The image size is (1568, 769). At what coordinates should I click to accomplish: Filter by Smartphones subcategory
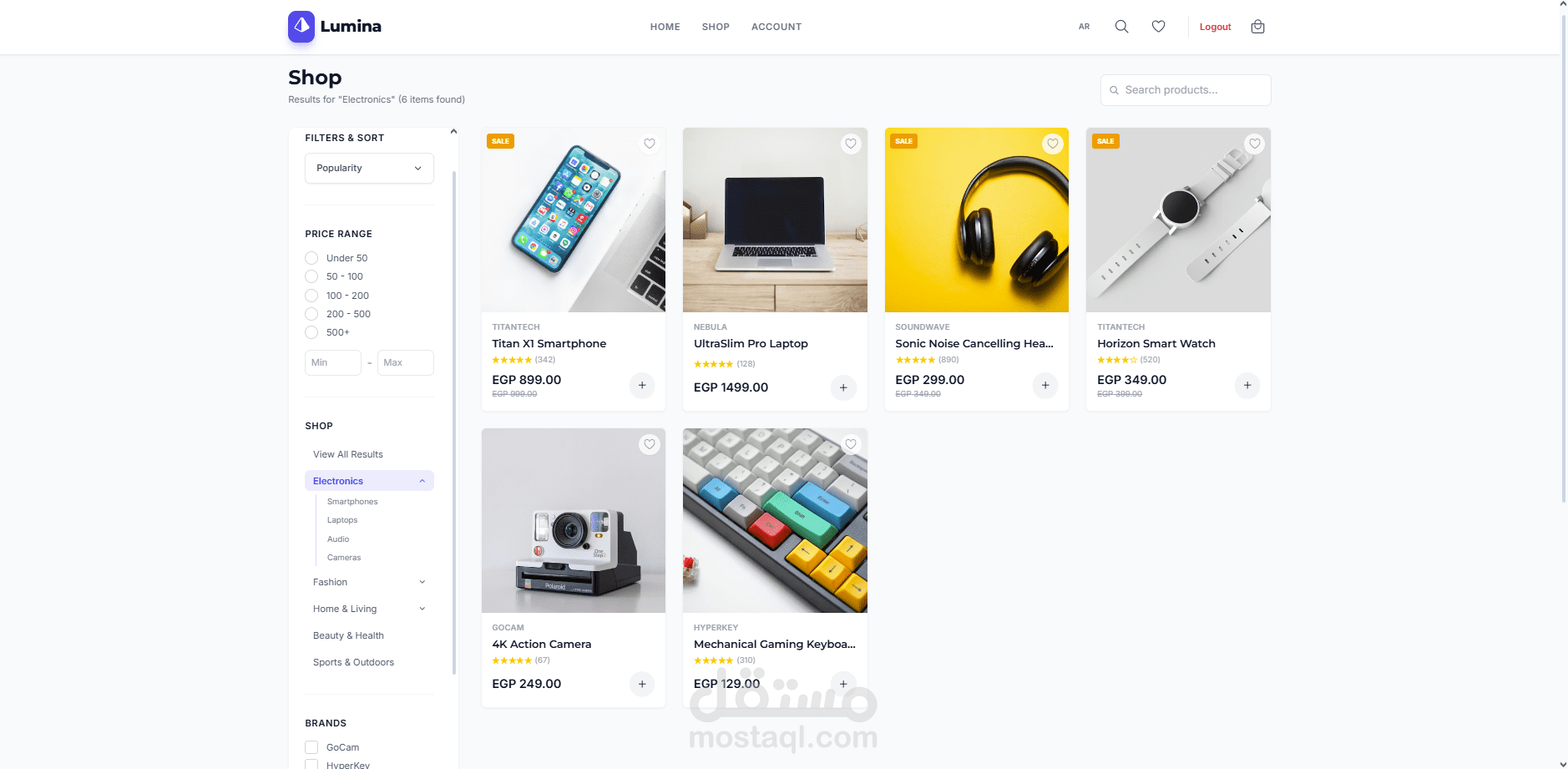pyautogui.click(x=352, y=502)
